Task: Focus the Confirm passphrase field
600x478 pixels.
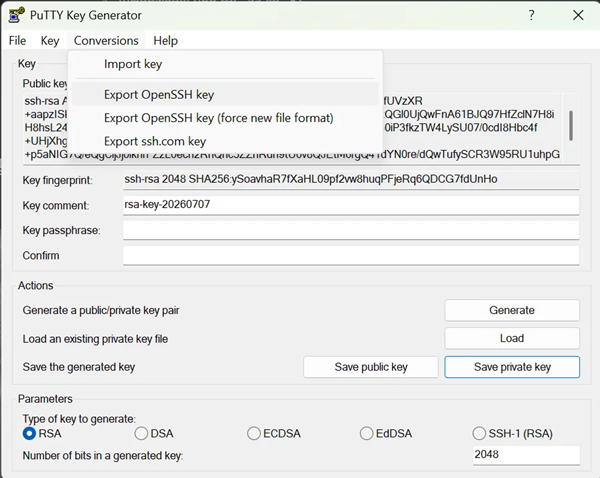Action: click(351, 255)
